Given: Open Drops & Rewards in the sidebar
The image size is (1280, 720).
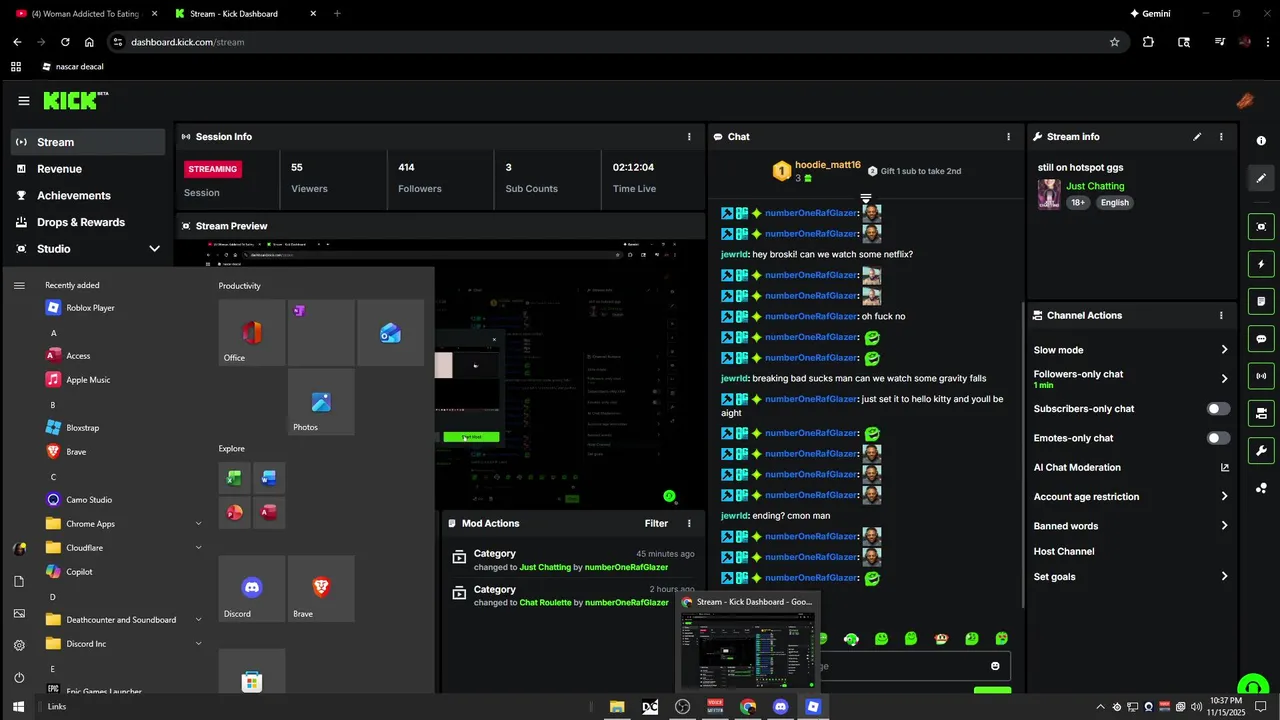Looking at the screenshot, I should [x=88, y=222].
